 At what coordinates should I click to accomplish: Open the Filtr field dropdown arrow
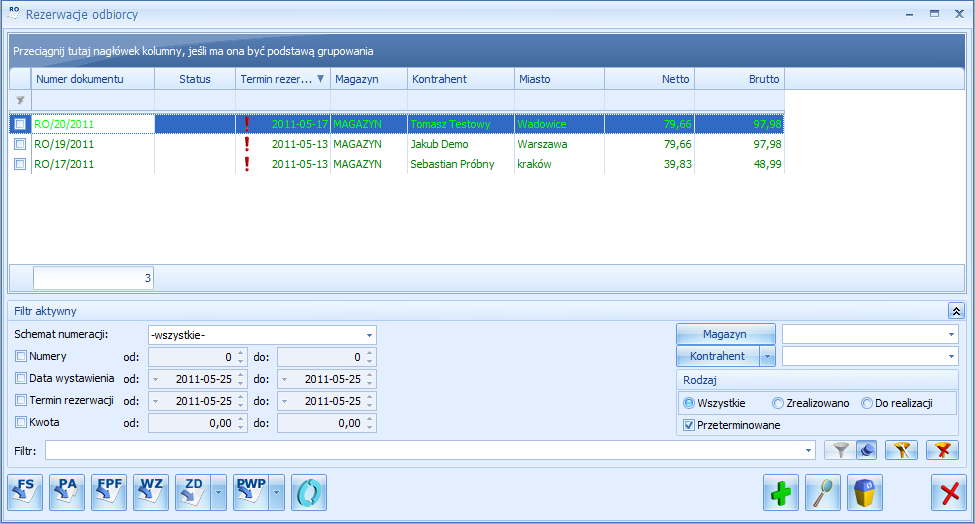point(808,451)
